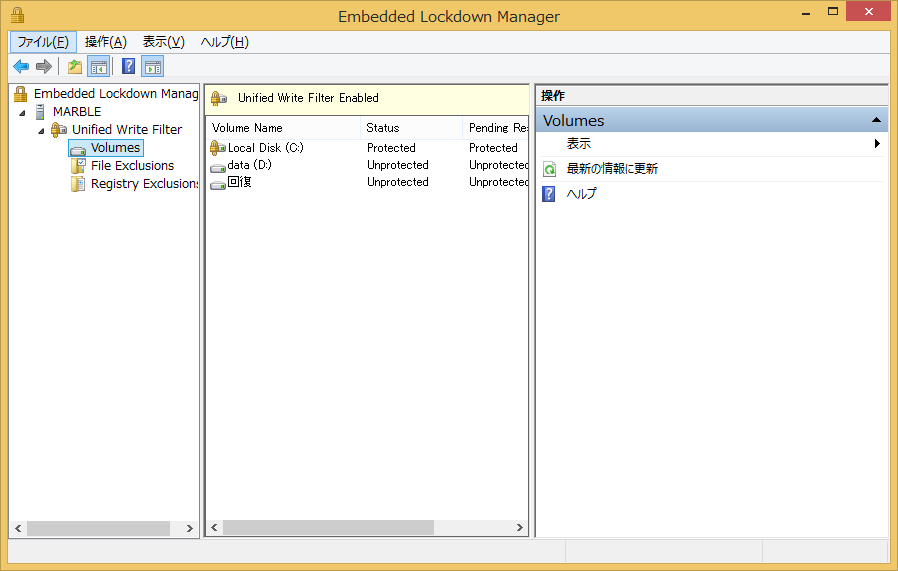
Task: Click the green refresh icon in the actions pane
Action: (x=549, y=169)
